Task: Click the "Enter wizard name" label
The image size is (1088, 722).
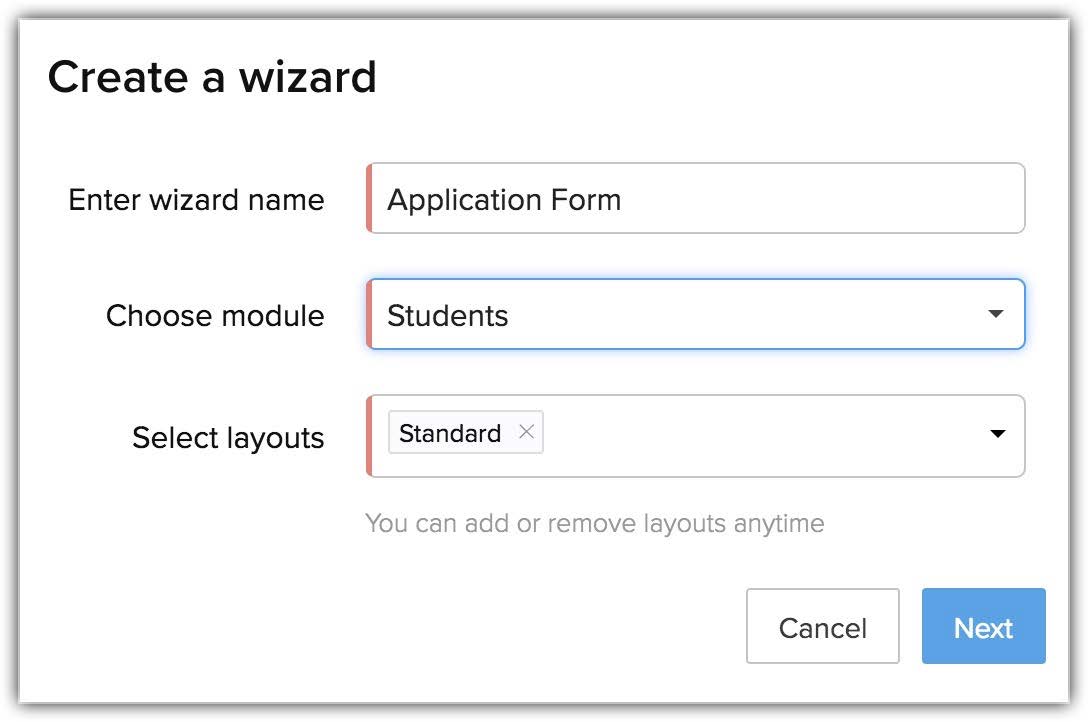Action: tap(196, 200)
